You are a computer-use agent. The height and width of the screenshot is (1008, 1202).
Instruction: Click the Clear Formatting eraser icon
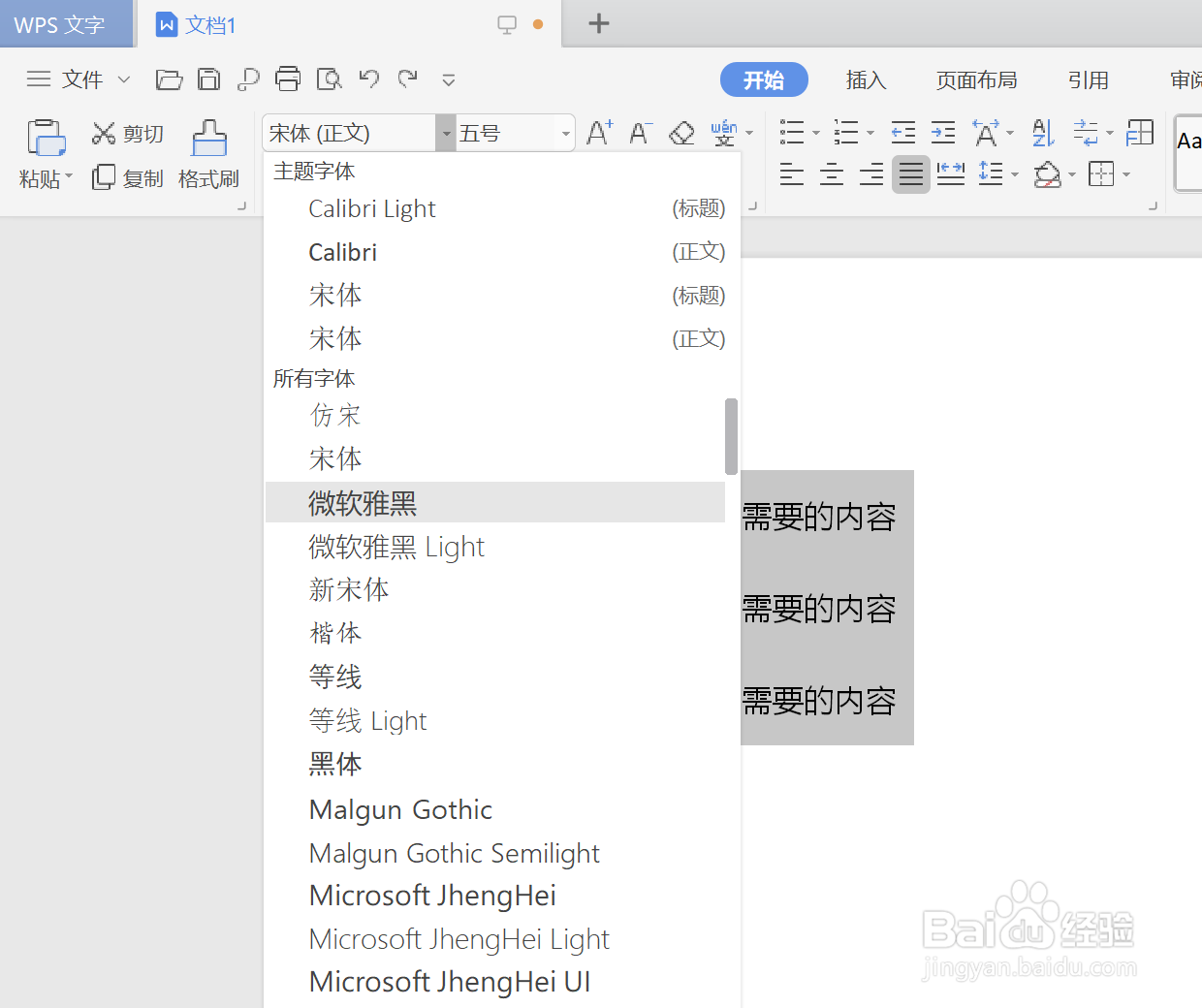(x=680, y=132)
